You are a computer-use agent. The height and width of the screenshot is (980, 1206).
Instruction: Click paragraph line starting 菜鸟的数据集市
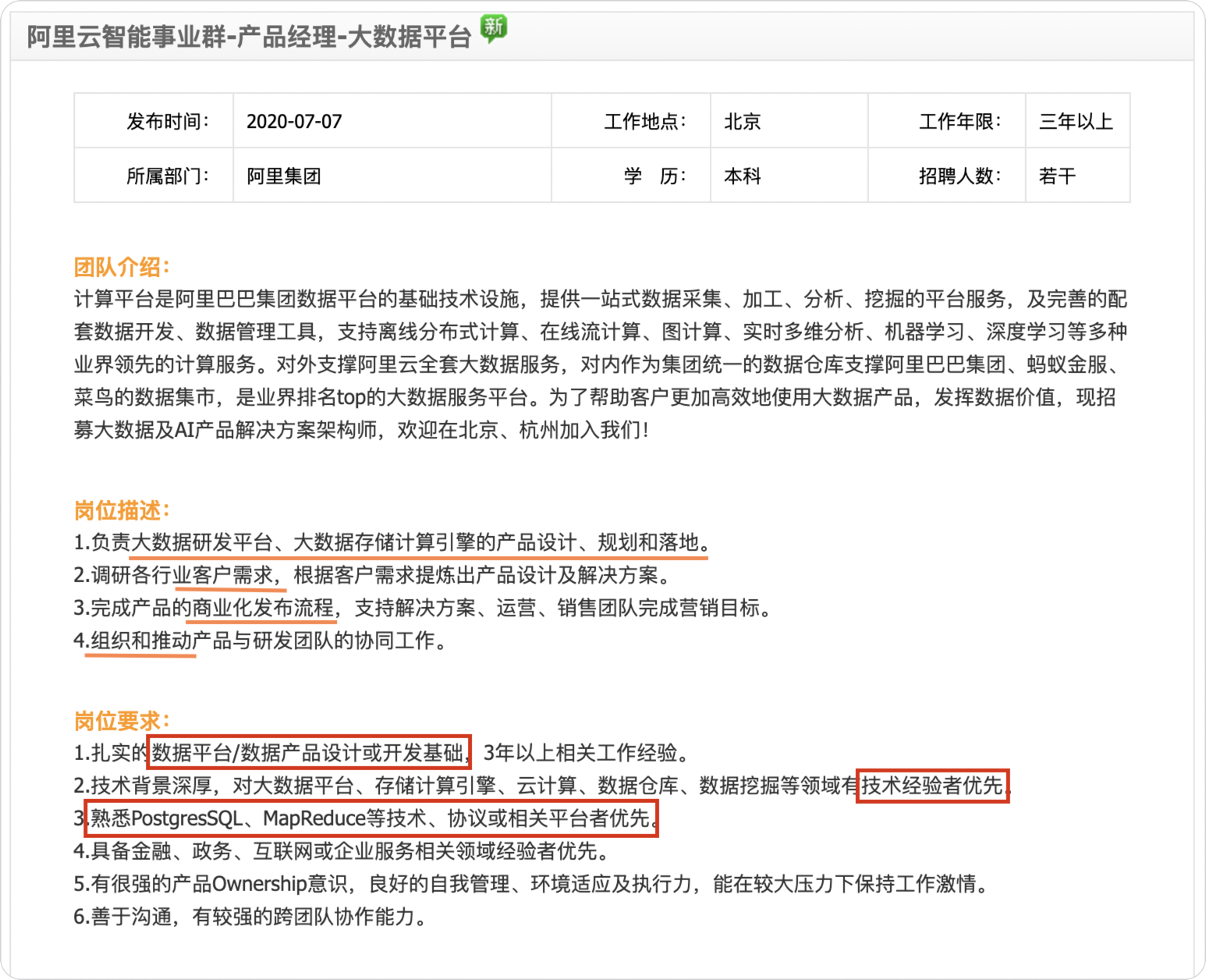(594, 397)
